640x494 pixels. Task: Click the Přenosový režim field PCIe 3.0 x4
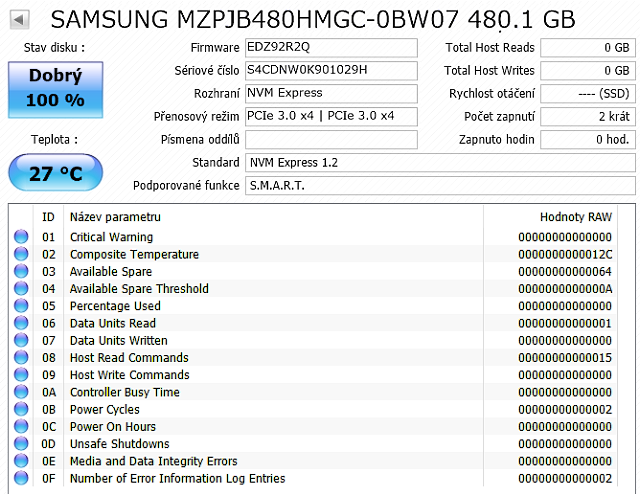click(x=331, y=116)
